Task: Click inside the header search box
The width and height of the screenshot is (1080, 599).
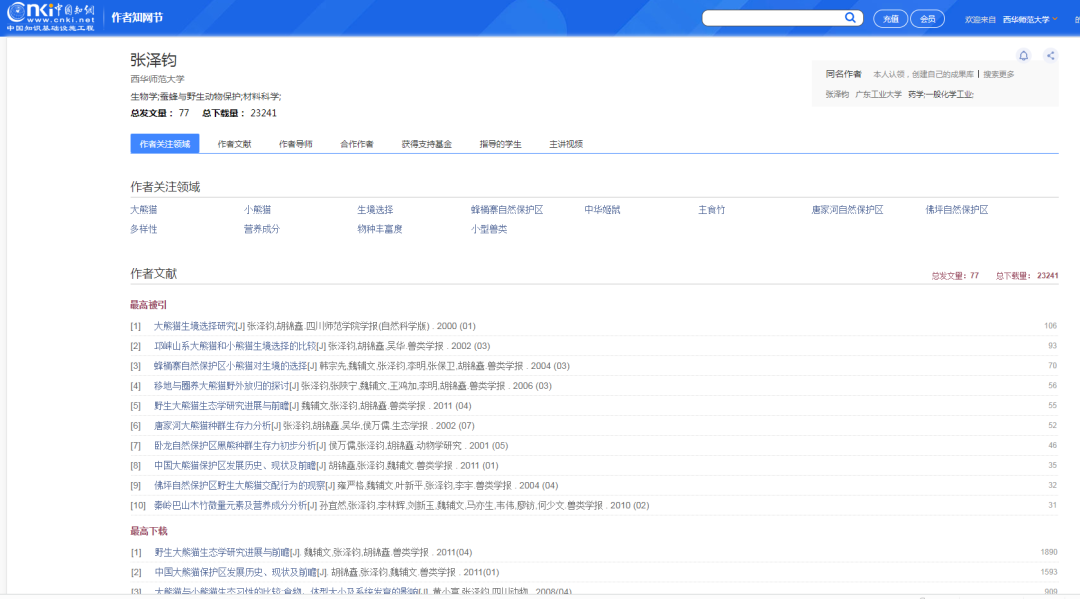Action: coord(772,18)
